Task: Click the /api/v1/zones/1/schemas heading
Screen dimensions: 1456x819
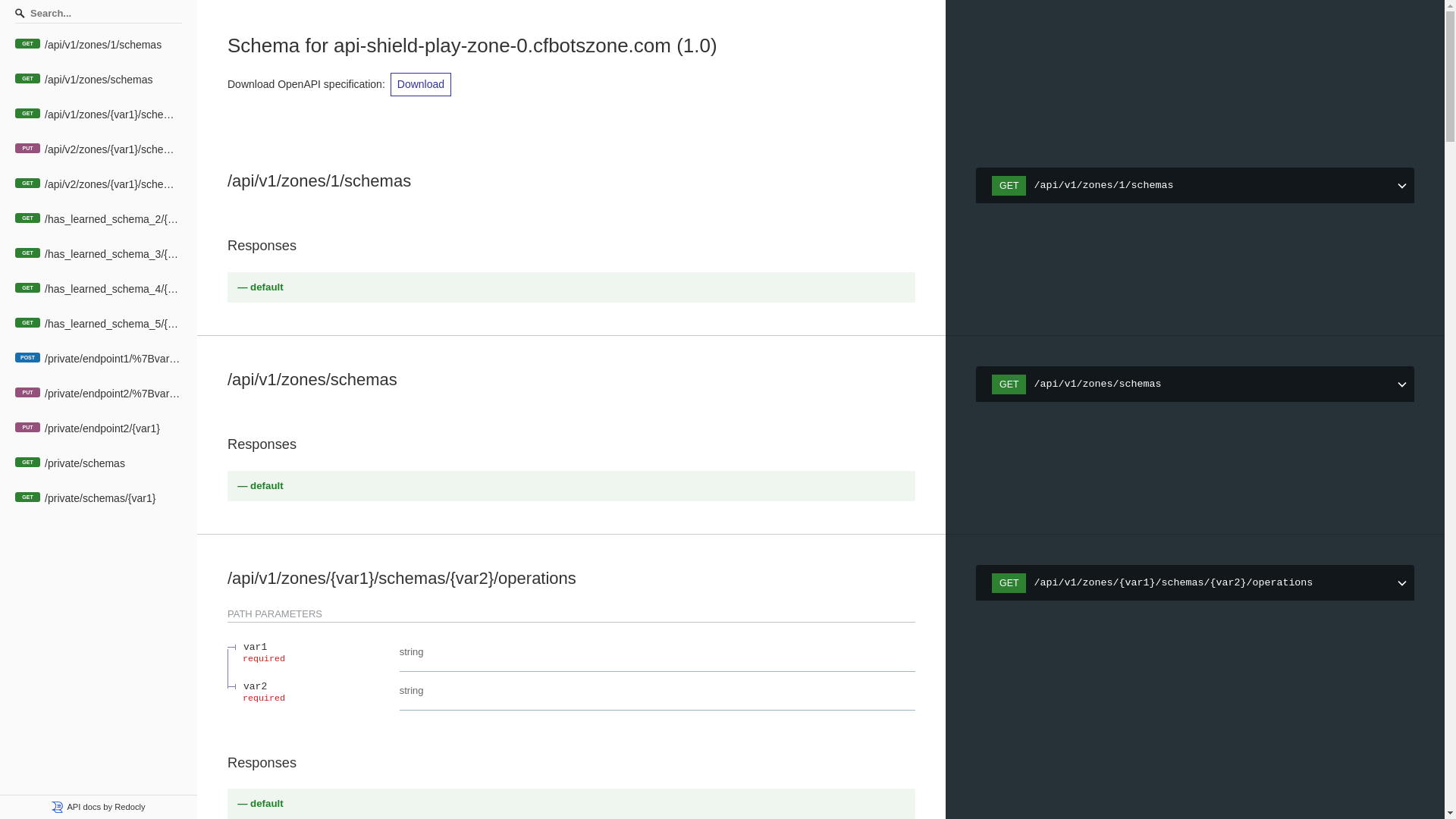Action: coord(319,181)
